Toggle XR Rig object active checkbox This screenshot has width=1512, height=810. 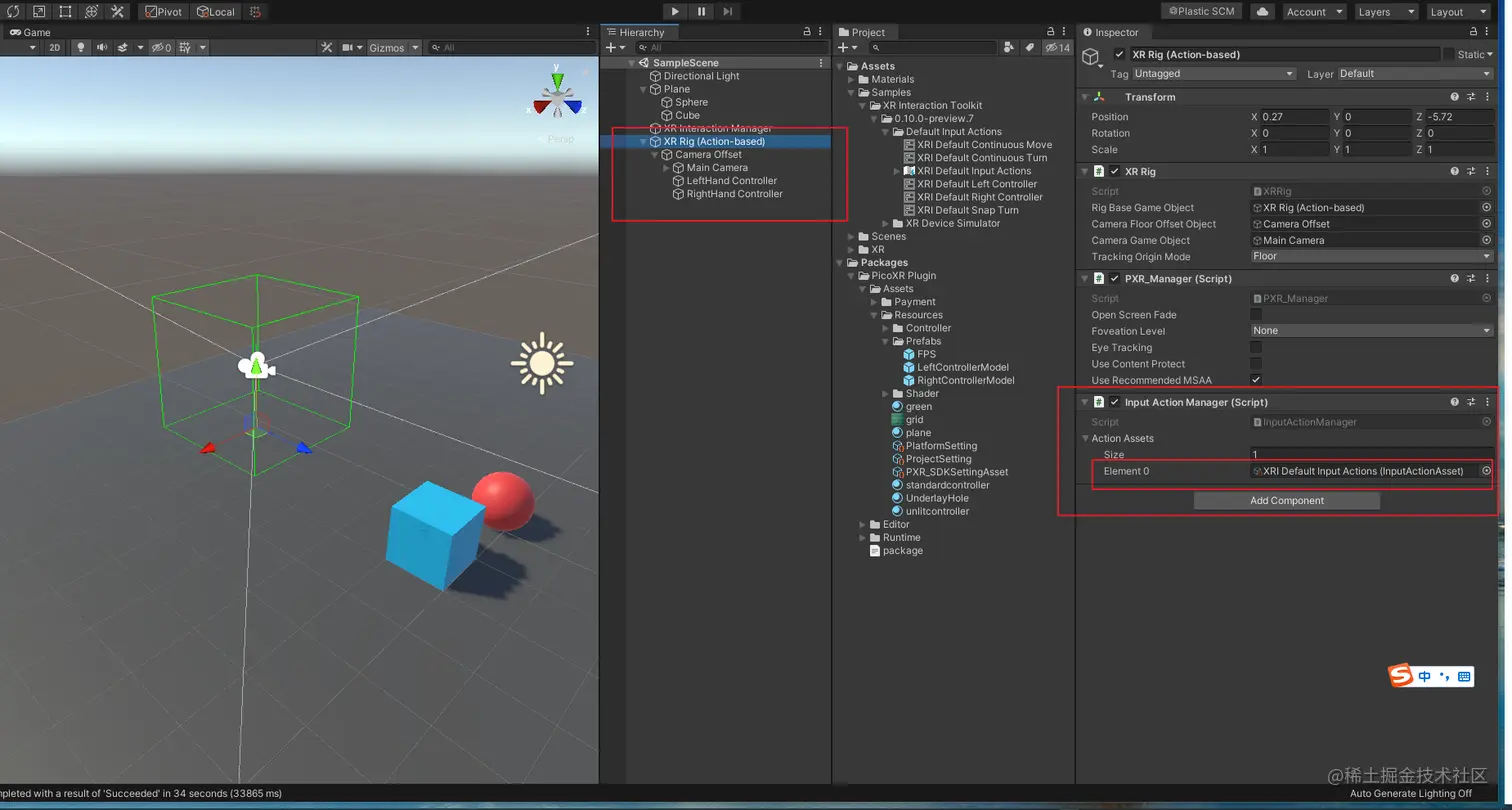(x=1120, y=54)
